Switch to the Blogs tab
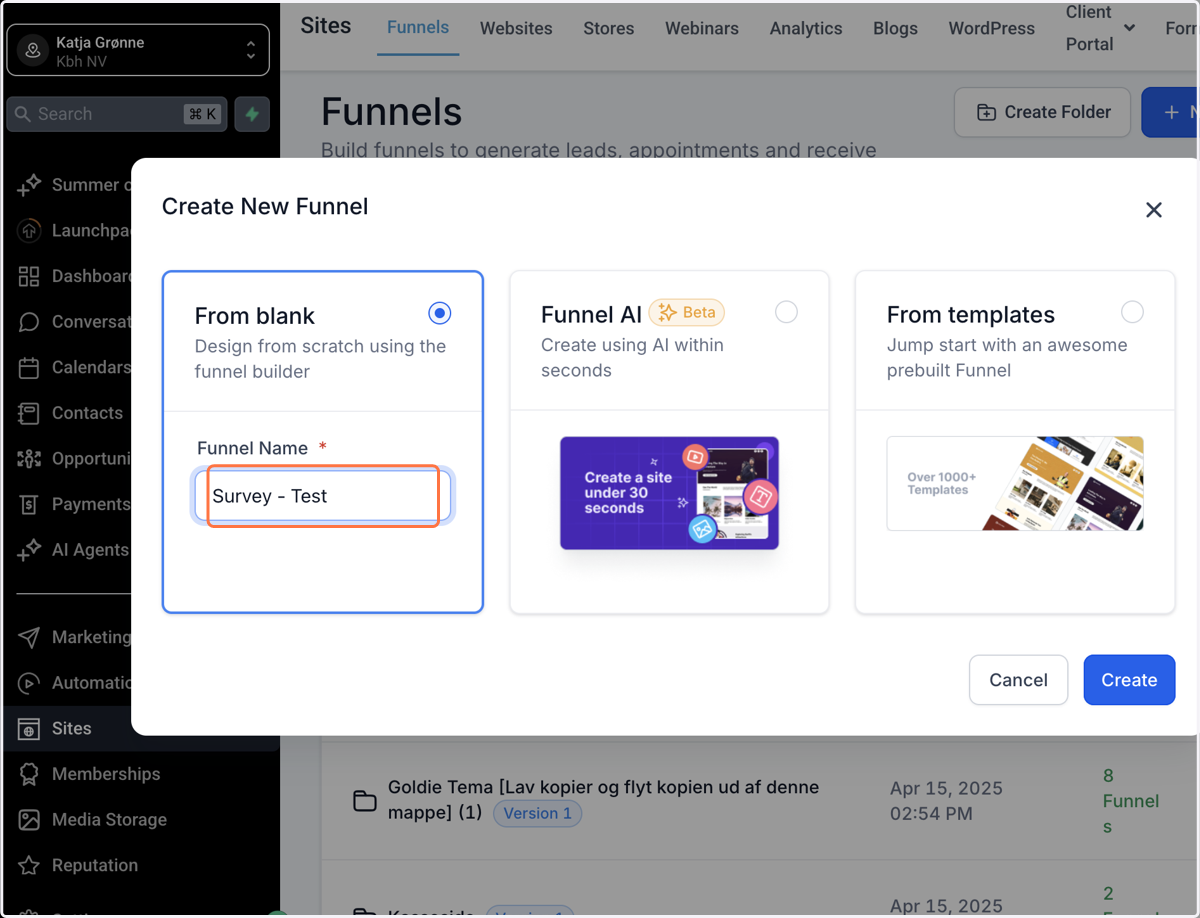This screenshot has width=1200, height=918. click(x=895, y=29)
